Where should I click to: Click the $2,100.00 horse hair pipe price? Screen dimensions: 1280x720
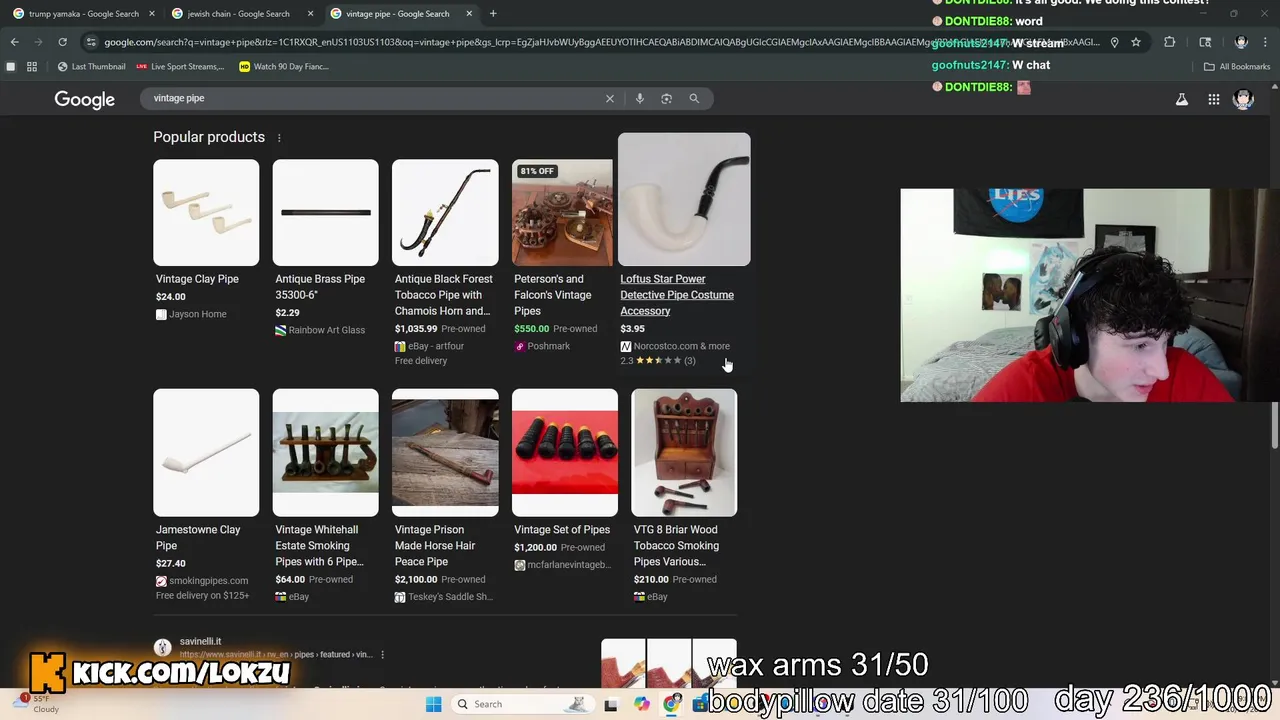point(416,579)
